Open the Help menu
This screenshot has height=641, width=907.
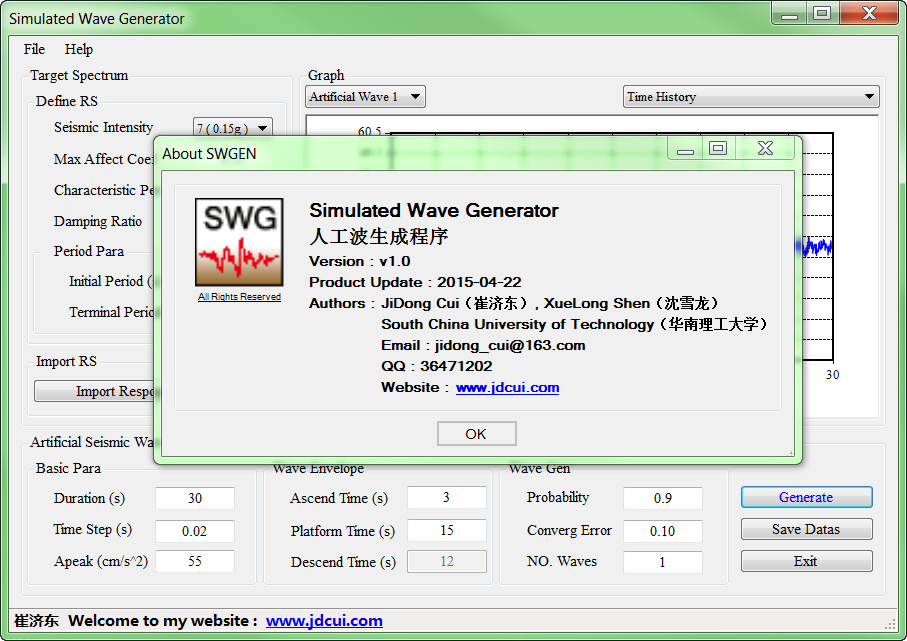pos(78,49)
